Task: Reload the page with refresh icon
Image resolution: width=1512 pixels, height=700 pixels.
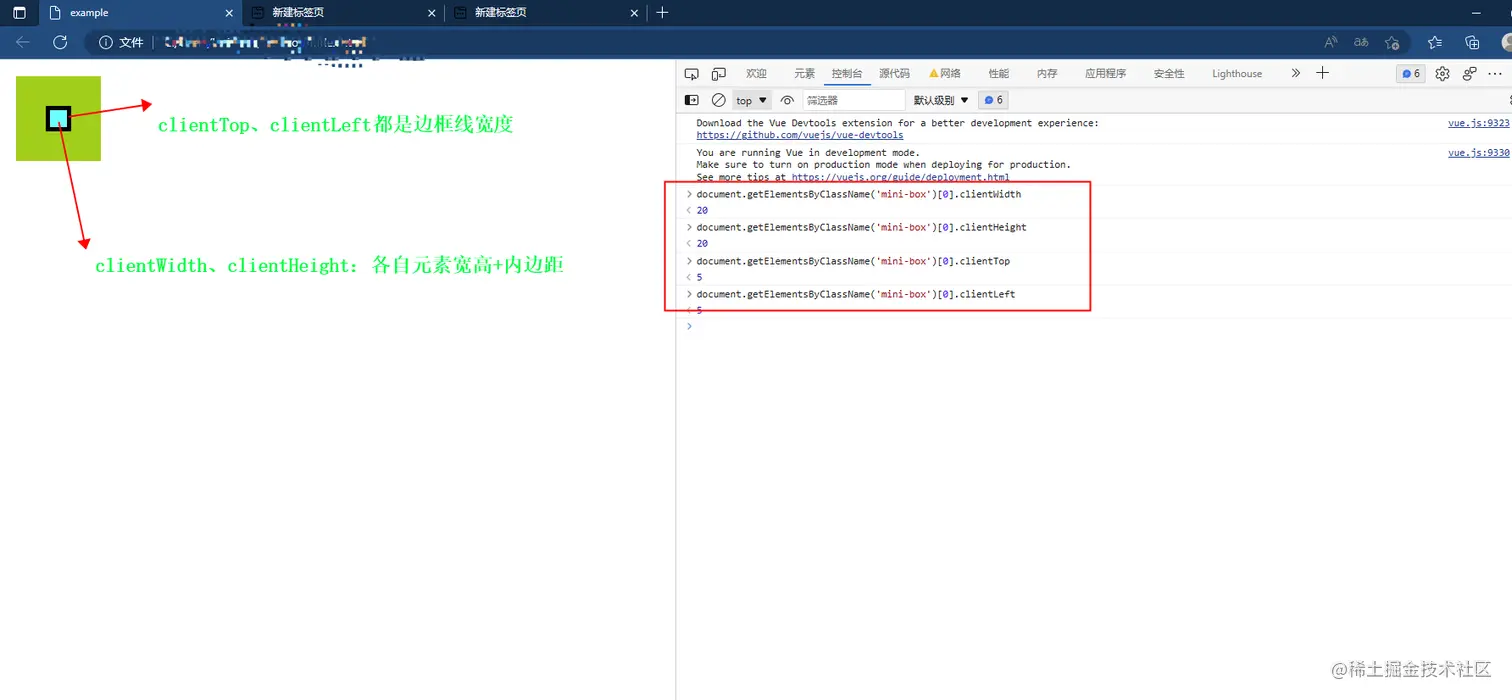Action: [60, 42]
